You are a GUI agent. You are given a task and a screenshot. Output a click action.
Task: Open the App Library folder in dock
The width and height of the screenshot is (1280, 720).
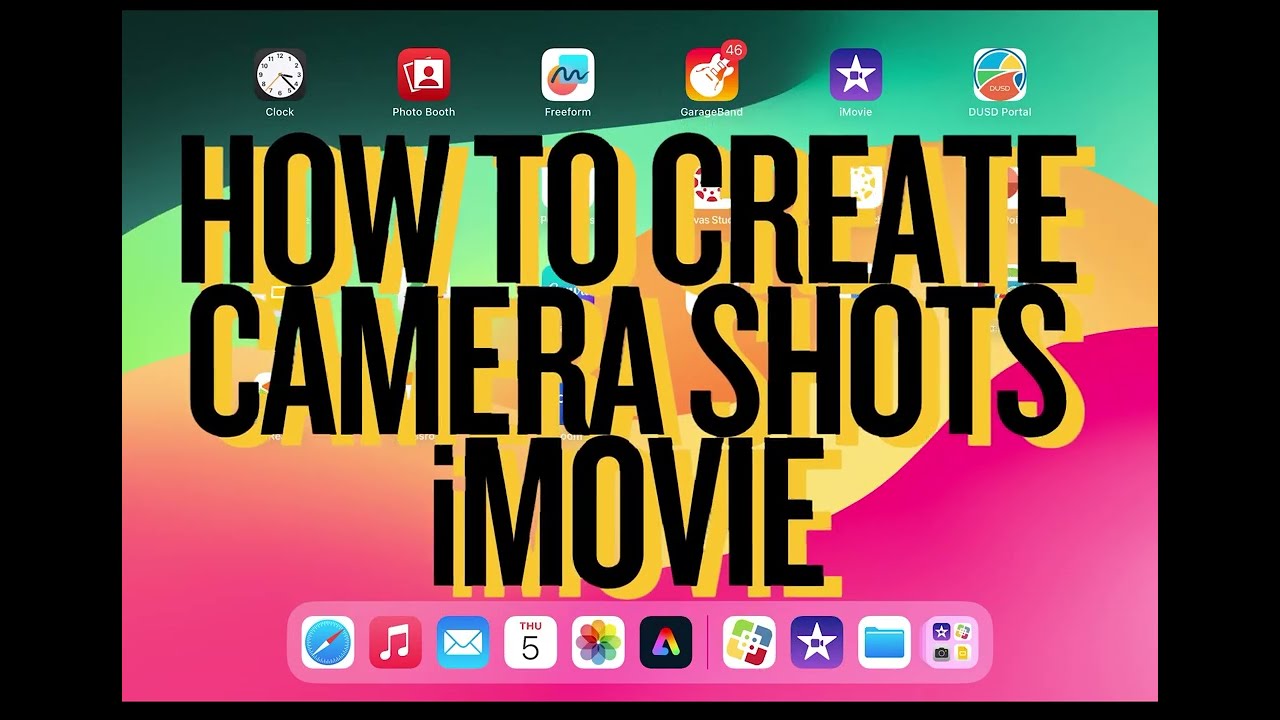click(952, 642)
